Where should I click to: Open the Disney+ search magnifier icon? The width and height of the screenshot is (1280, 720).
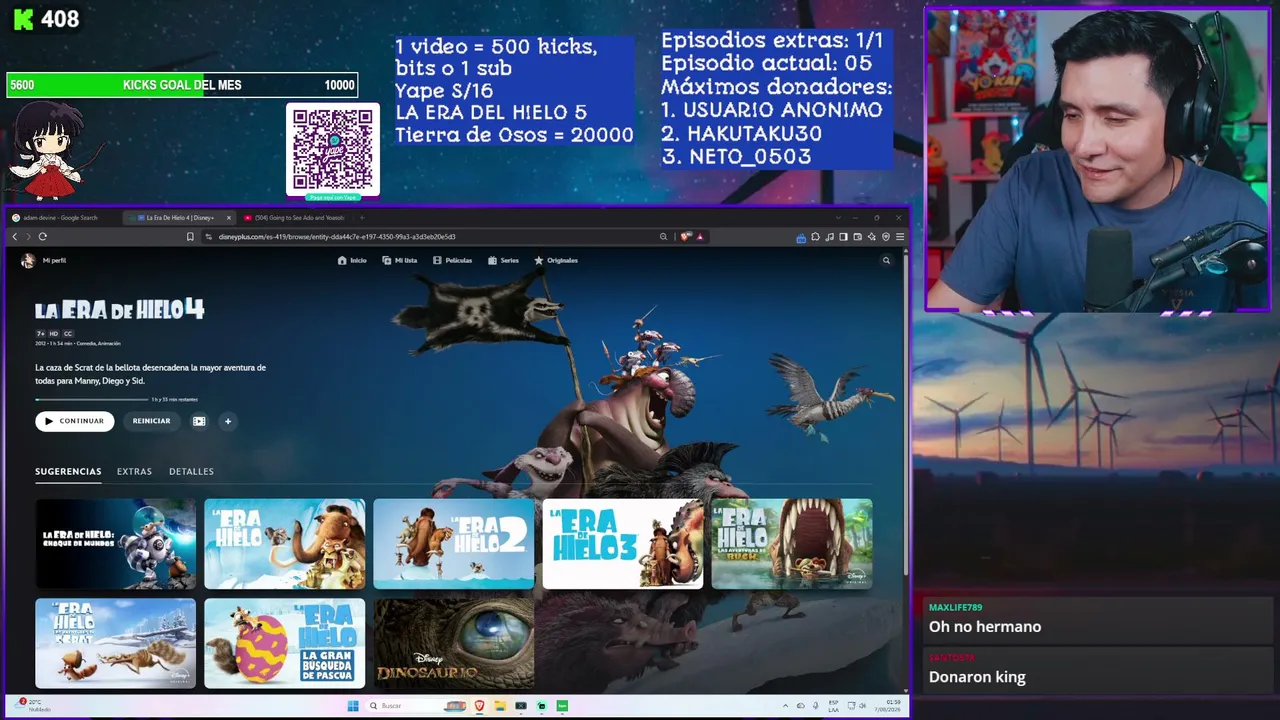point(886,260)
